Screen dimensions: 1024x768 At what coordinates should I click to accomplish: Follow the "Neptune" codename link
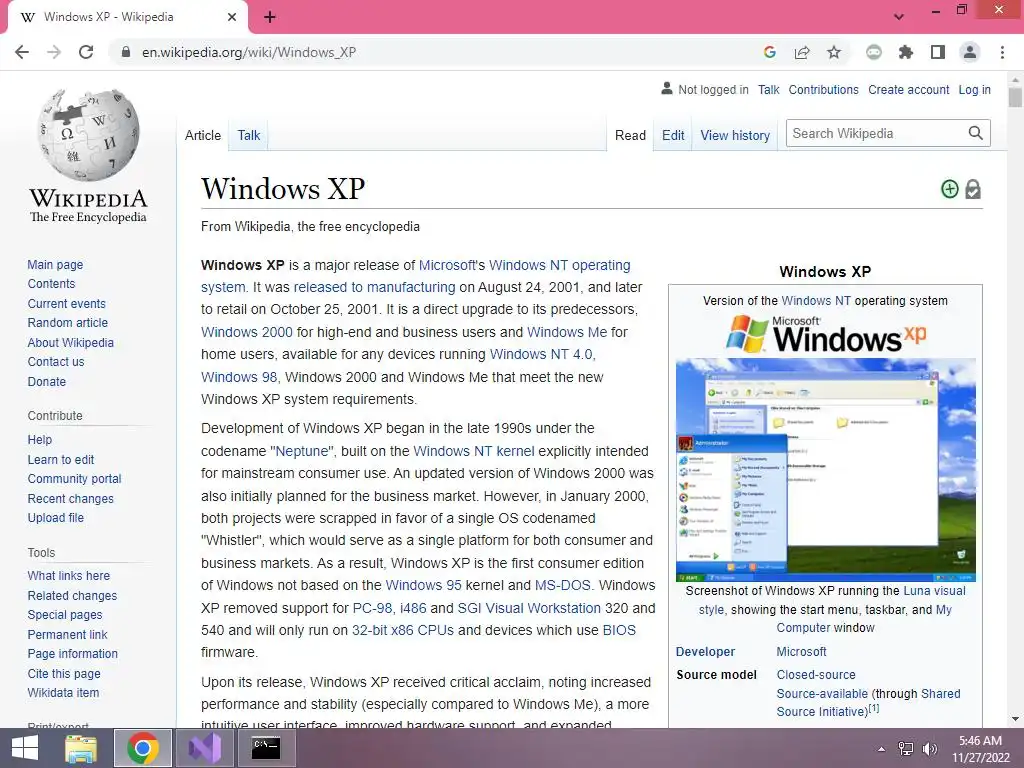[x=302, y=451]
